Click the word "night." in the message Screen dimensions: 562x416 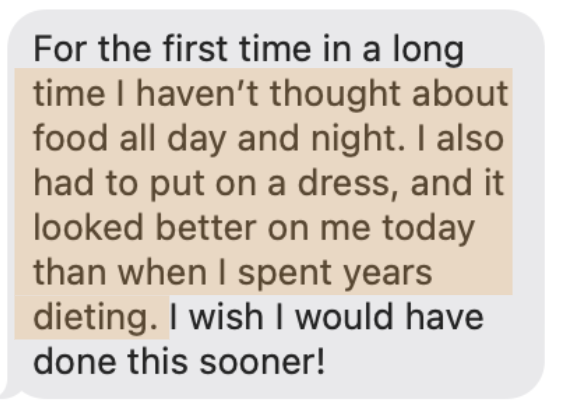(x=358, y=140)
